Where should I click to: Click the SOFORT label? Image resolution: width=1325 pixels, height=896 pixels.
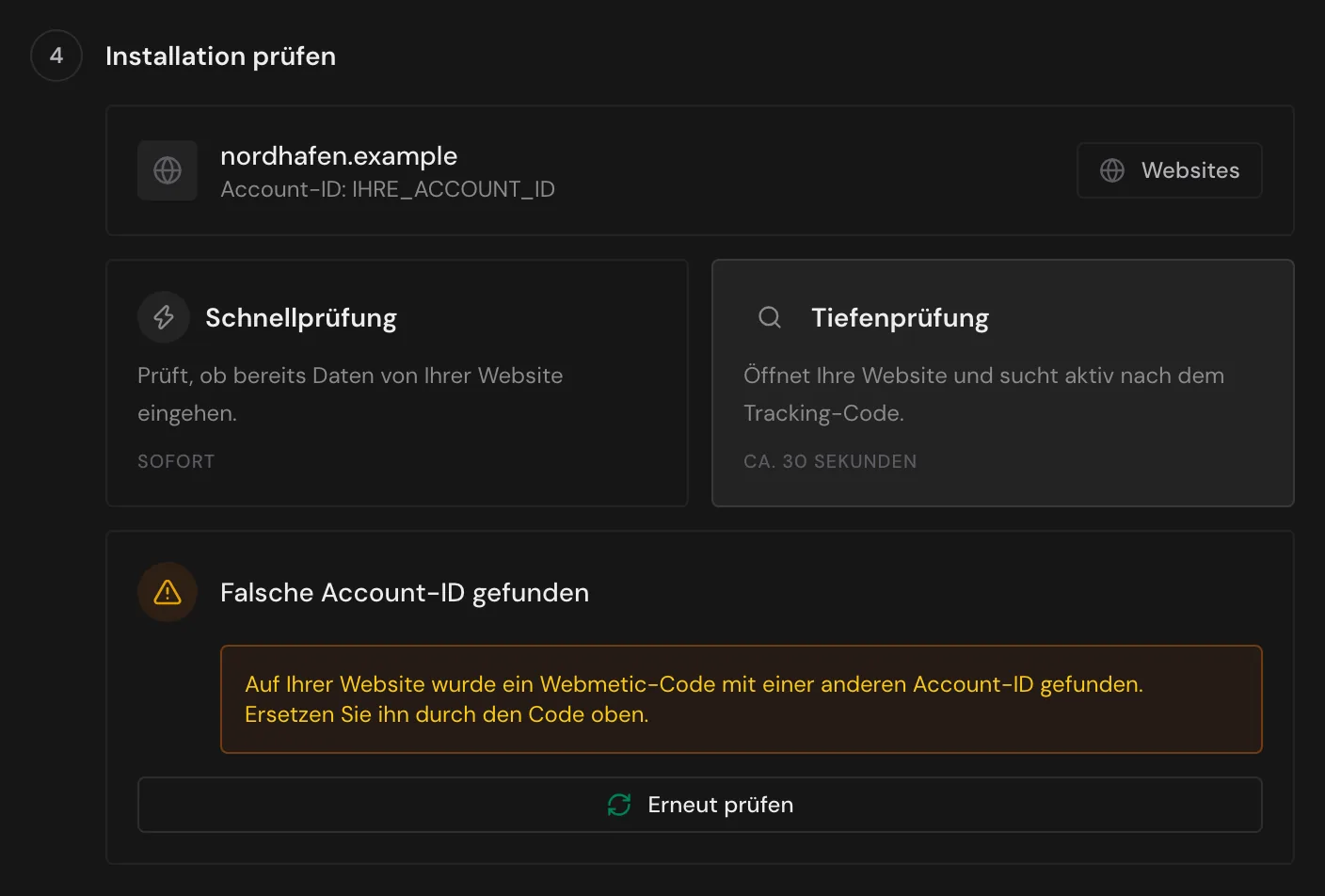176,461
